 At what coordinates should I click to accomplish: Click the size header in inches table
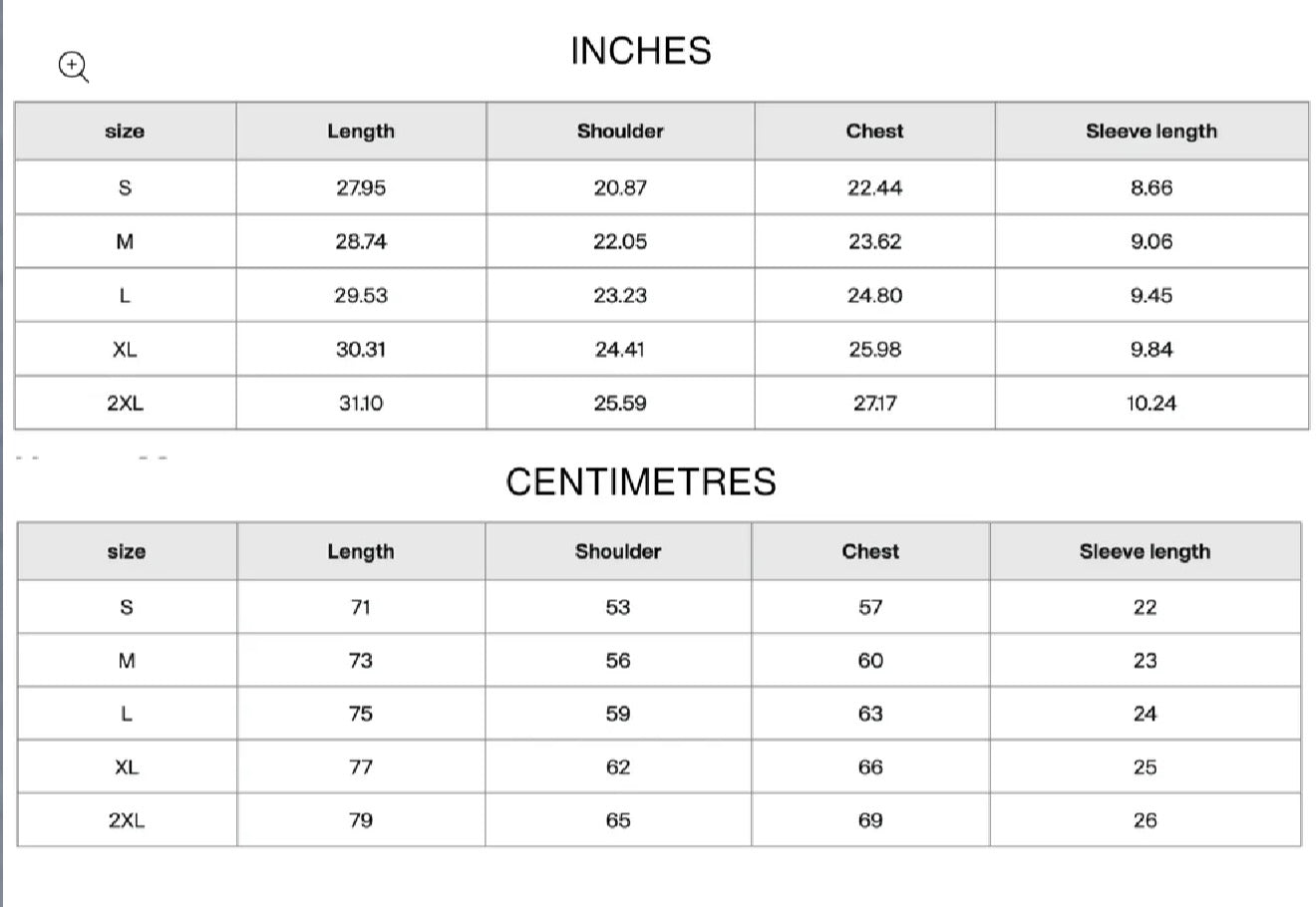125,131
